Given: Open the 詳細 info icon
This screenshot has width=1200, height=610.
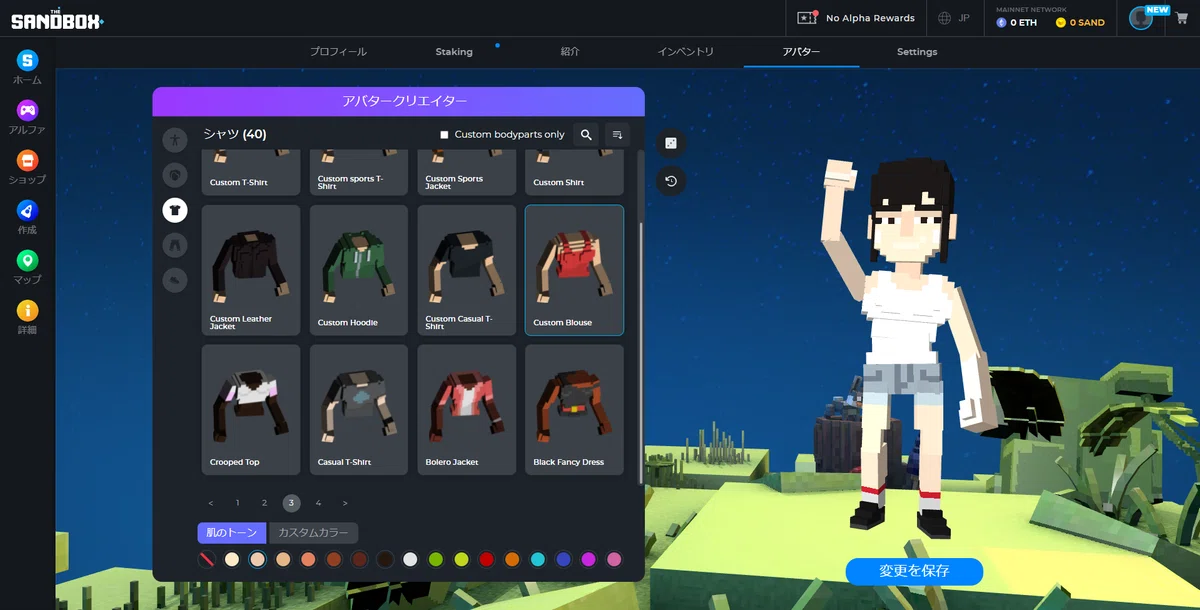Looking at the screenshot, I should [x=27, y=310].
